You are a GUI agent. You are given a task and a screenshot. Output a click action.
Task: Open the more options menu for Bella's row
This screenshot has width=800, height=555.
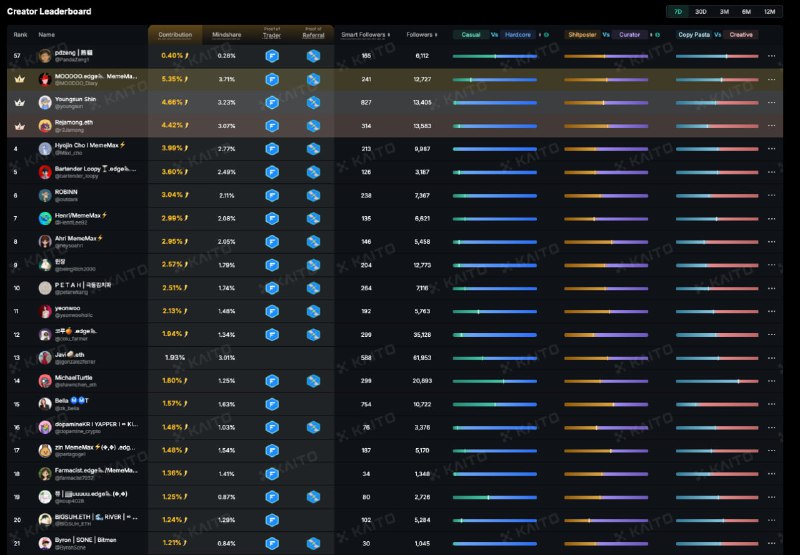coord(771,404)
